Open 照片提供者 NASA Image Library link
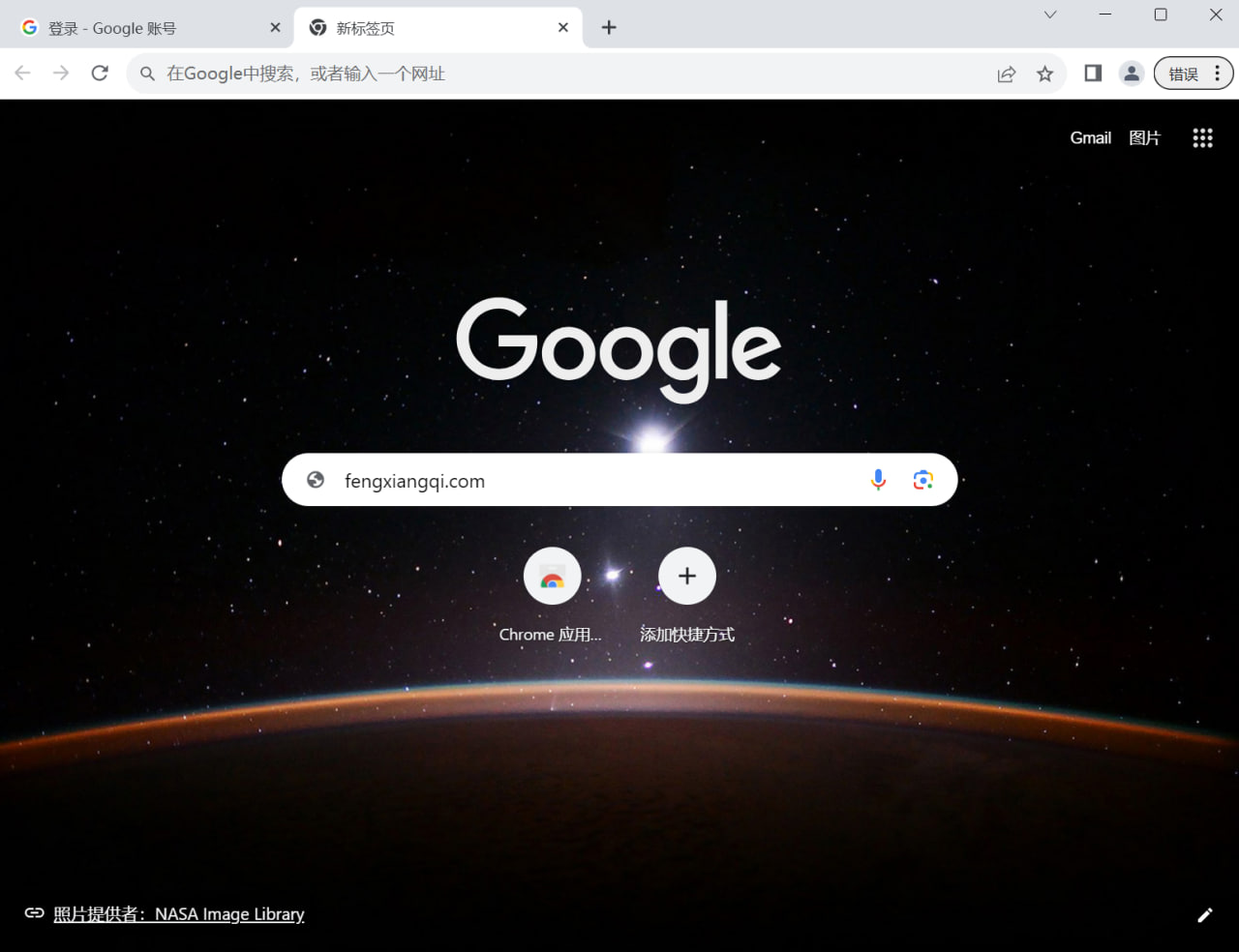The image size is (1239, 952). click(x=179, y=914)
